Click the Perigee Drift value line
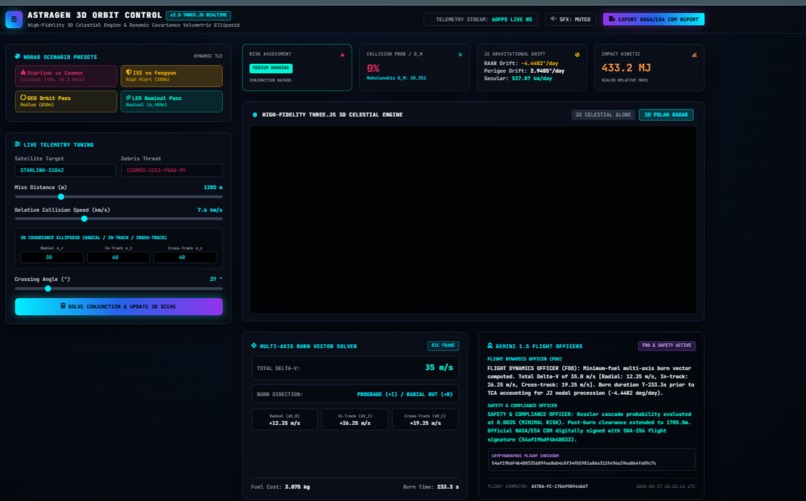The image size is (806, 501). coord(524,71)
